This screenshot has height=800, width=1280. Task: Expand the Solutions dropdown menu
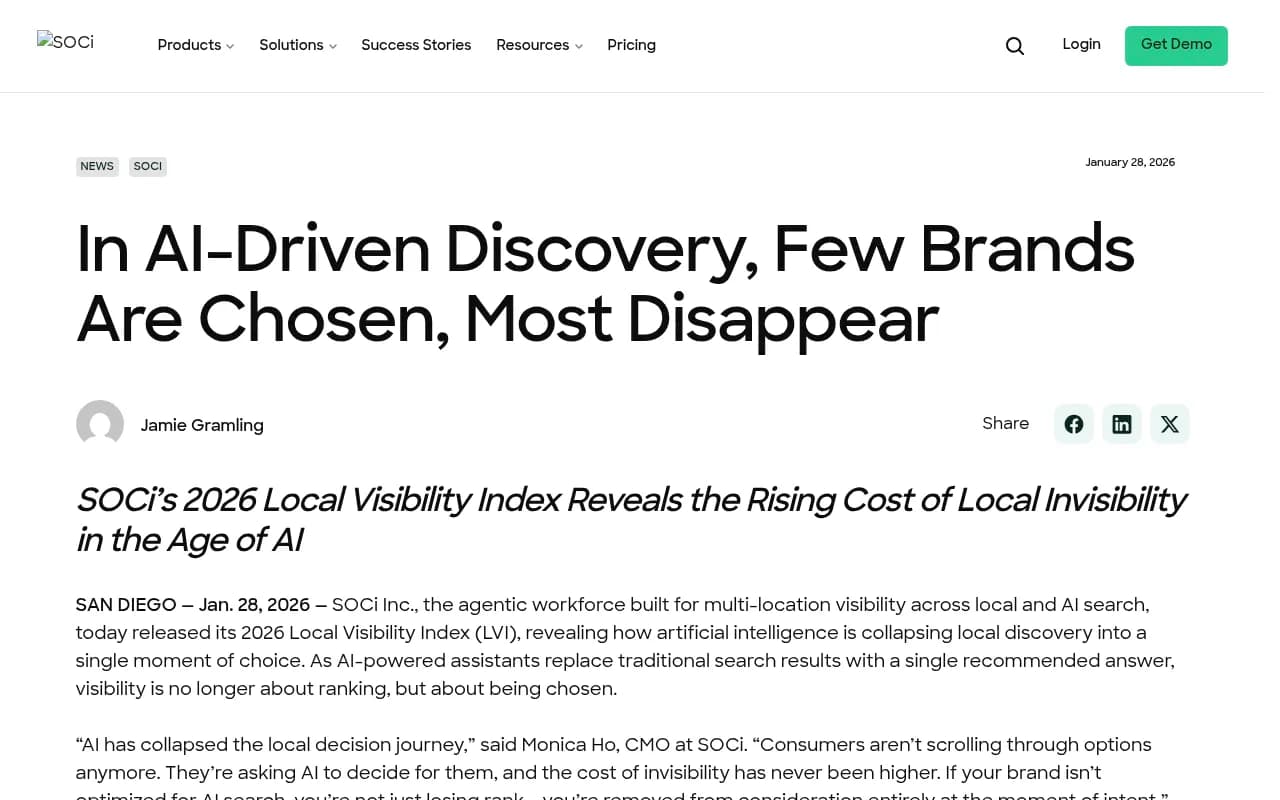click(298, 45)
